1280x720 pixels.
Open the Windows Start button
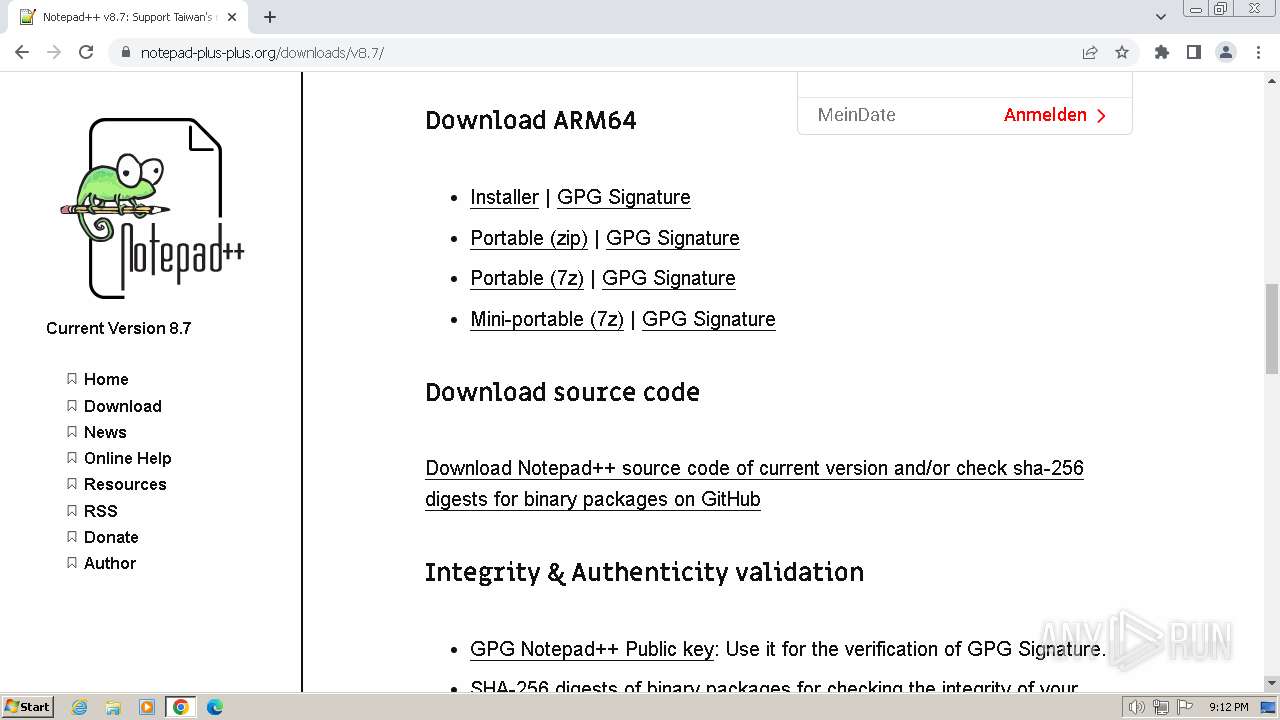(x=28, y=706)
